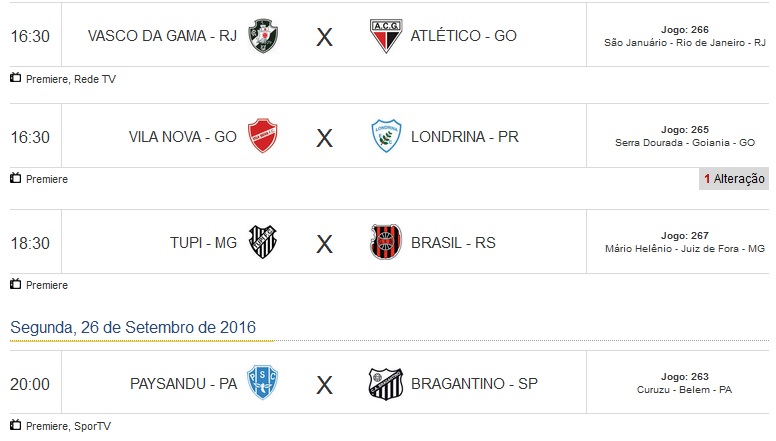
Task: Click the Vila Nova red shield crest
Action: [263, 137]
